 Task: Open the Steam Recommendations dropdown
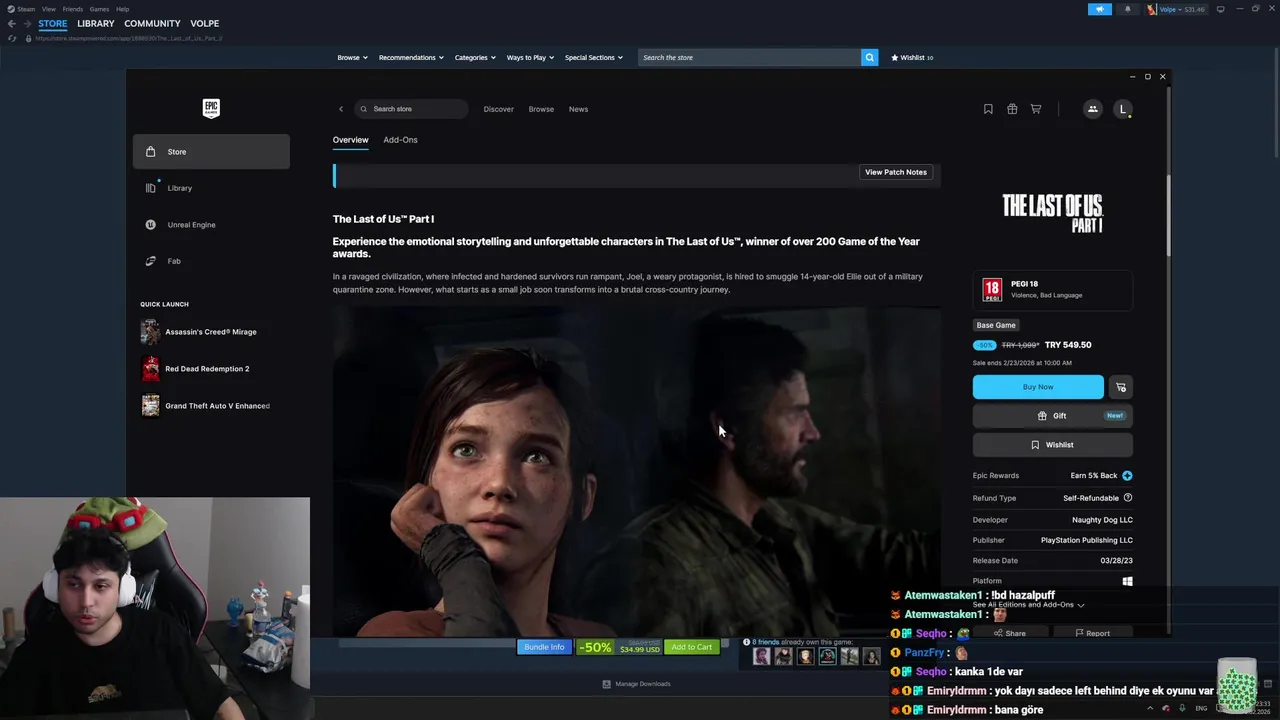pyautogui.click(x=411, y=58)
